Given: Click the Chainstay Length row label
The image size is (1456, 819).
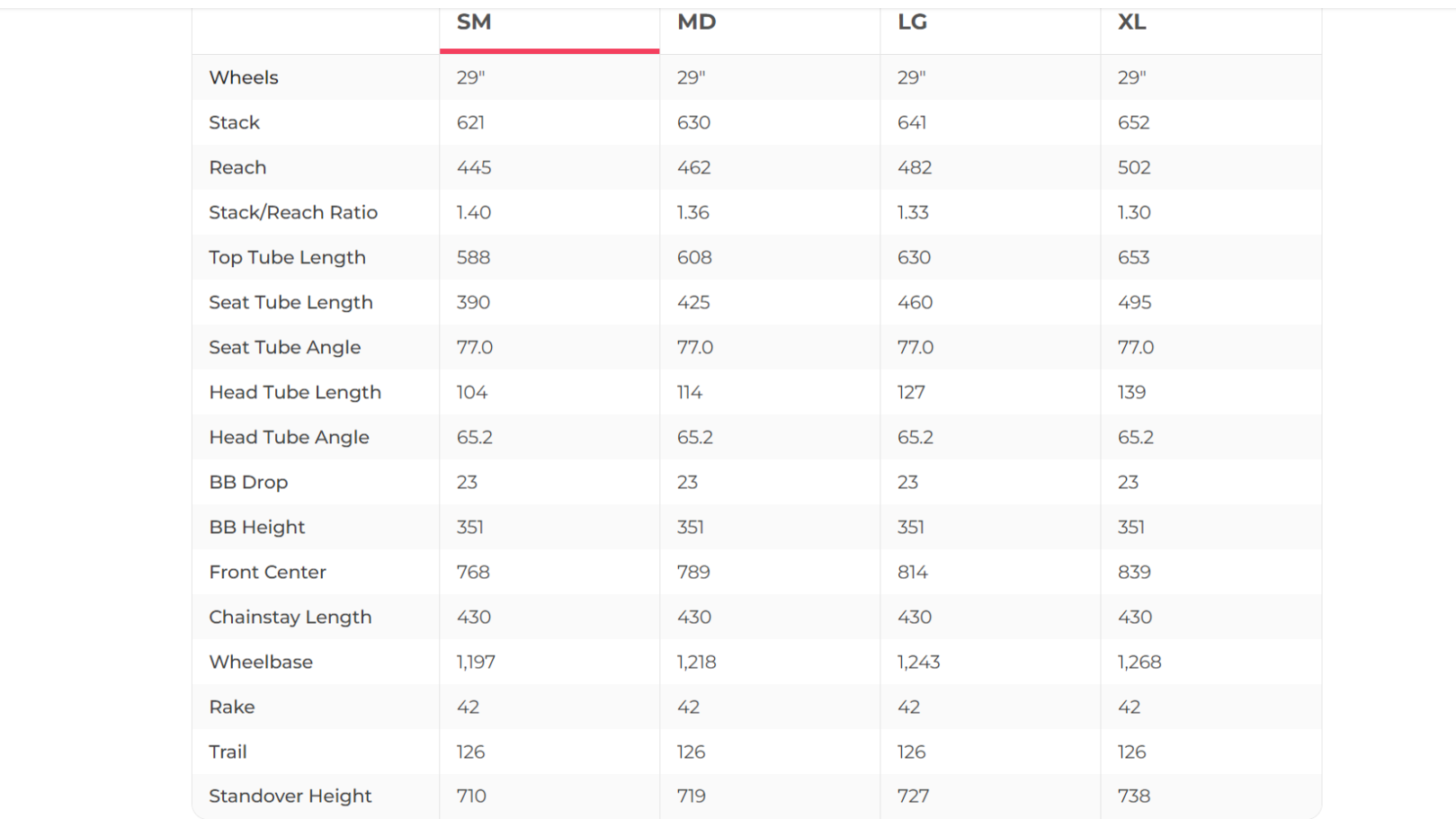Looking at the screenshot, I should [290, 617].
